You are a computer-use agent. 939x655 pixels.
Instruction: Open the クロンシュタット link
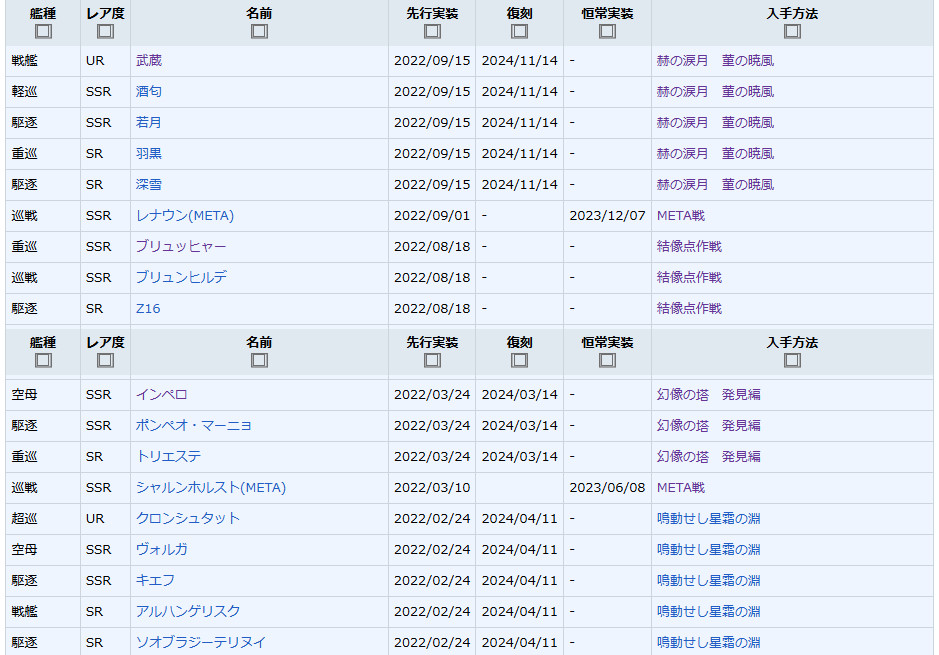click(187, 518)
